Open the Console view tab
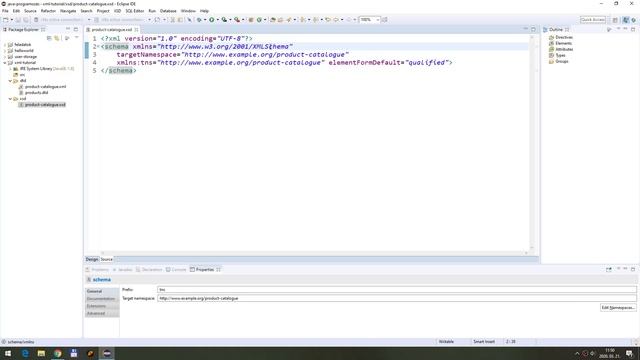640x360 pixels. [x=176, y=270]
